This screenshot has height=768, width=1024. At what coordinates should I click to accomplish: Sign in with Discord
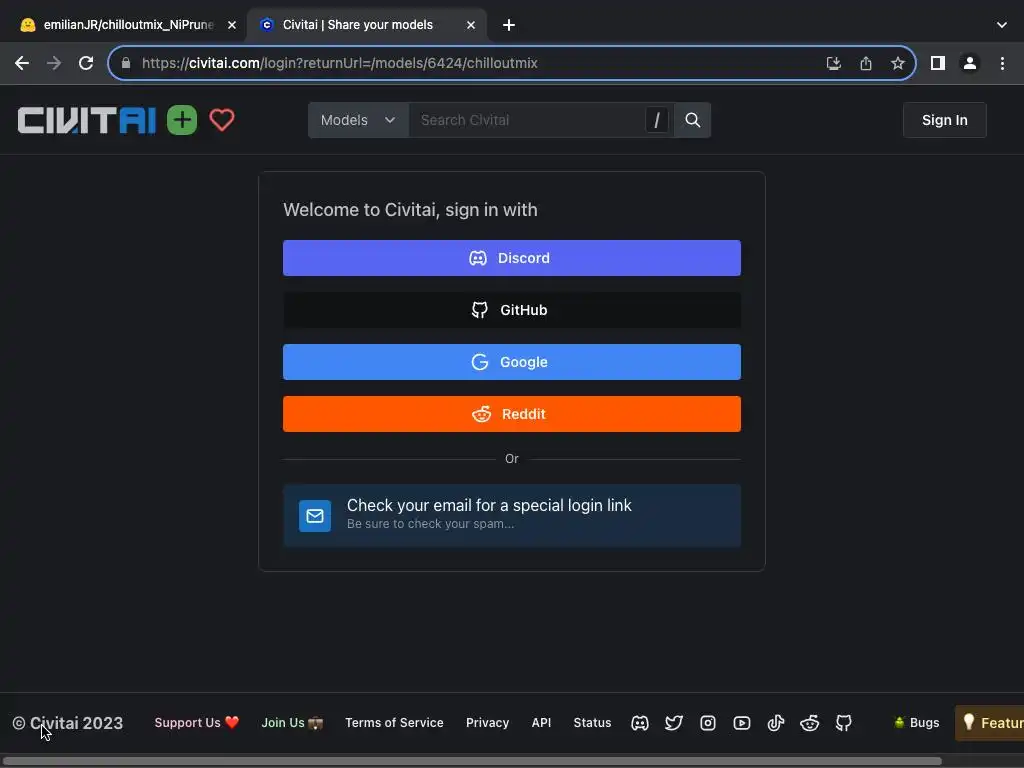click(x=512, y=258)
